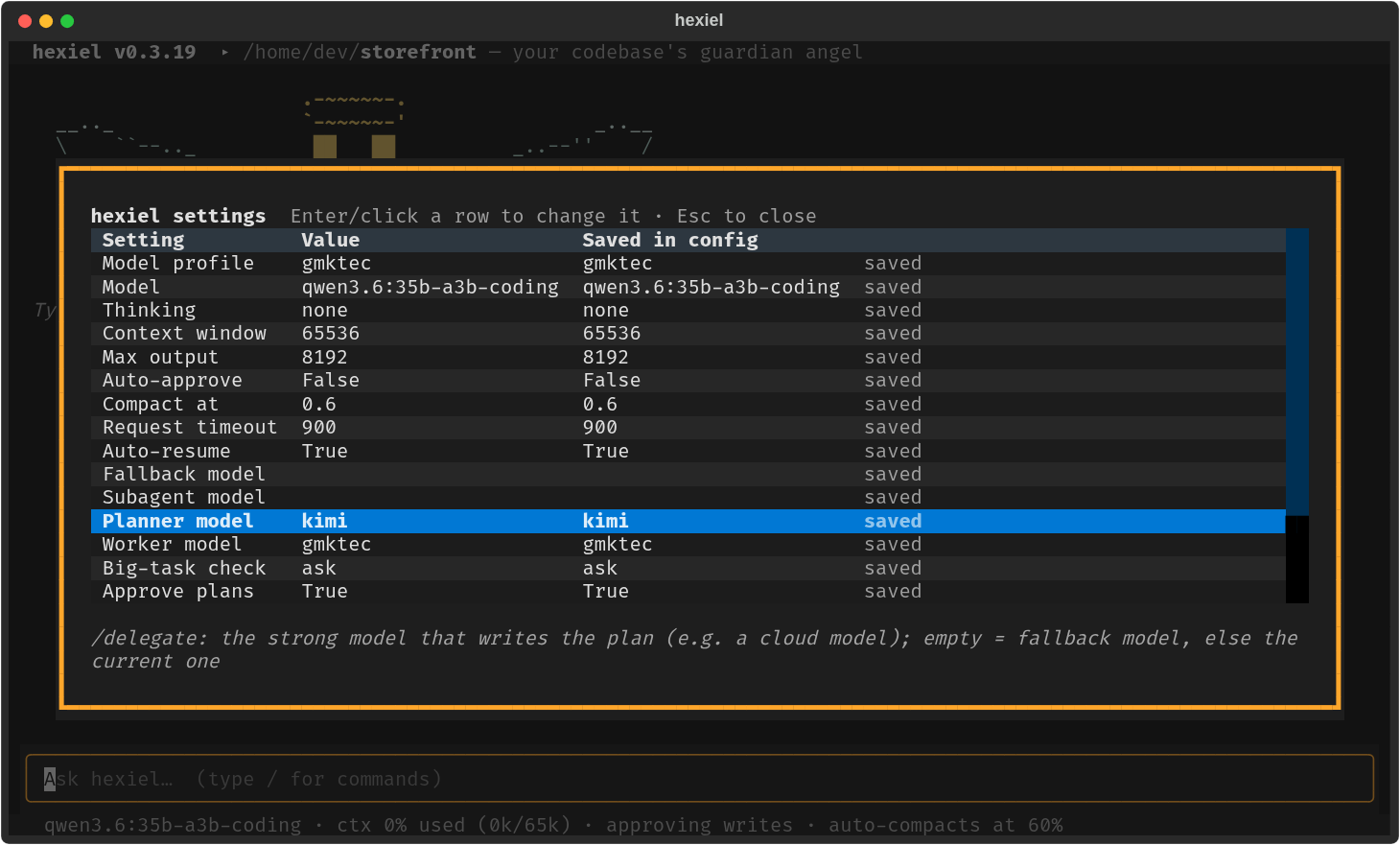
Task: Click the 'hexiel v0.3.19' version label
Action: (114, 53)
